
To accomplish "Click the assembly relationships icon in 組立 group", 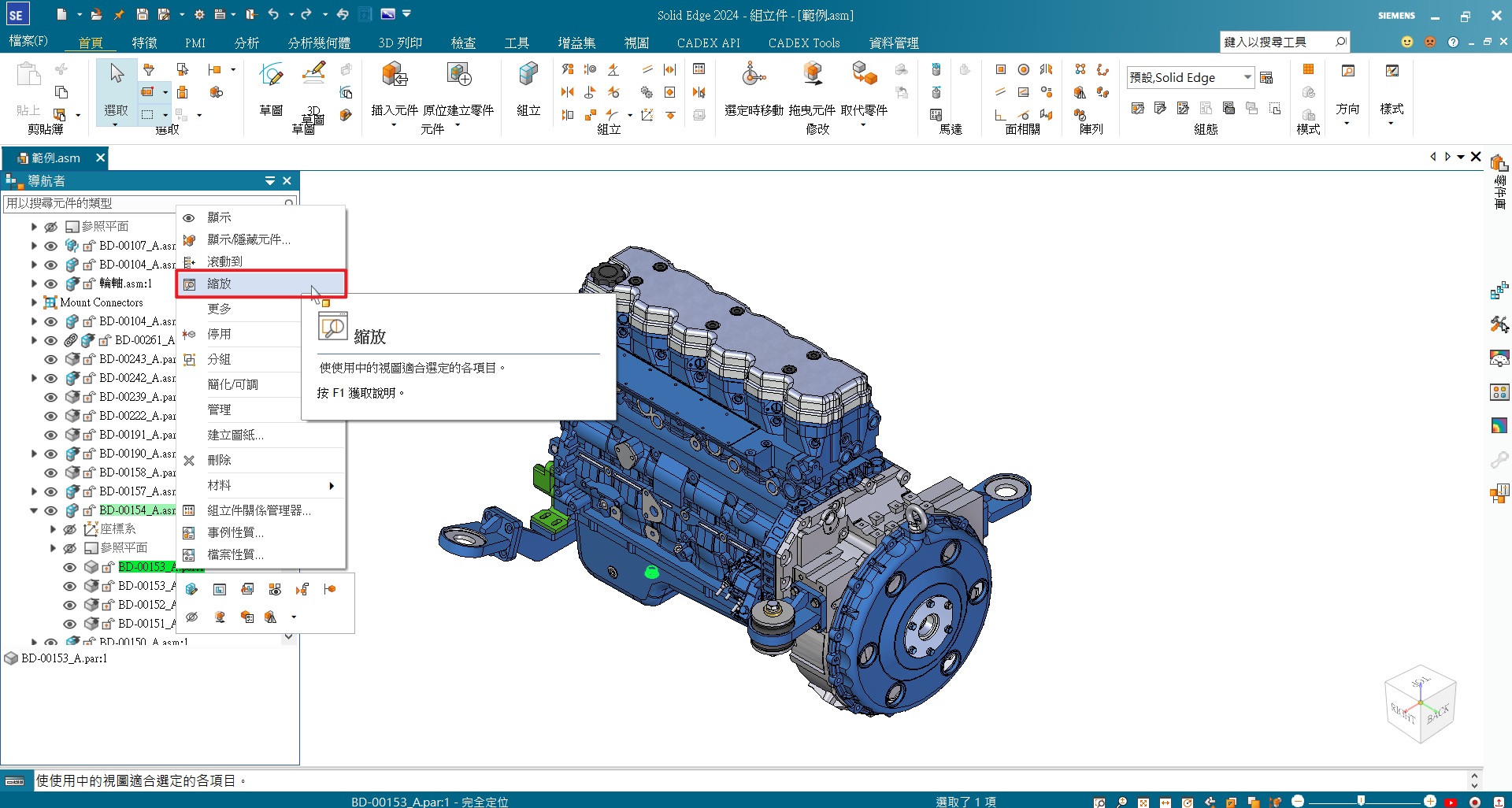I will (x=699, y=69).
